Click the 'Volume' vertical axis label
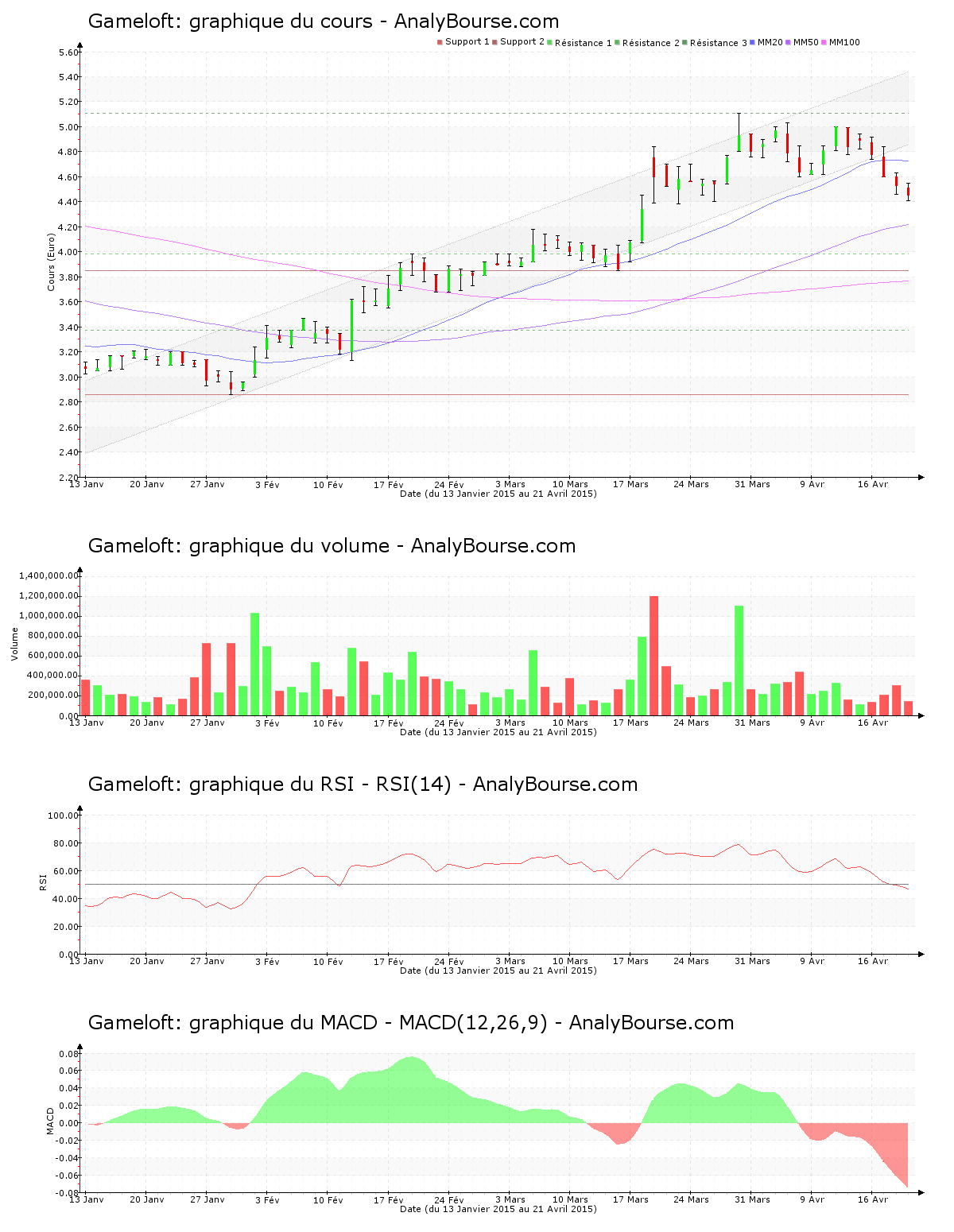Viewport: 954px width, 1232px height. point(14,644)
